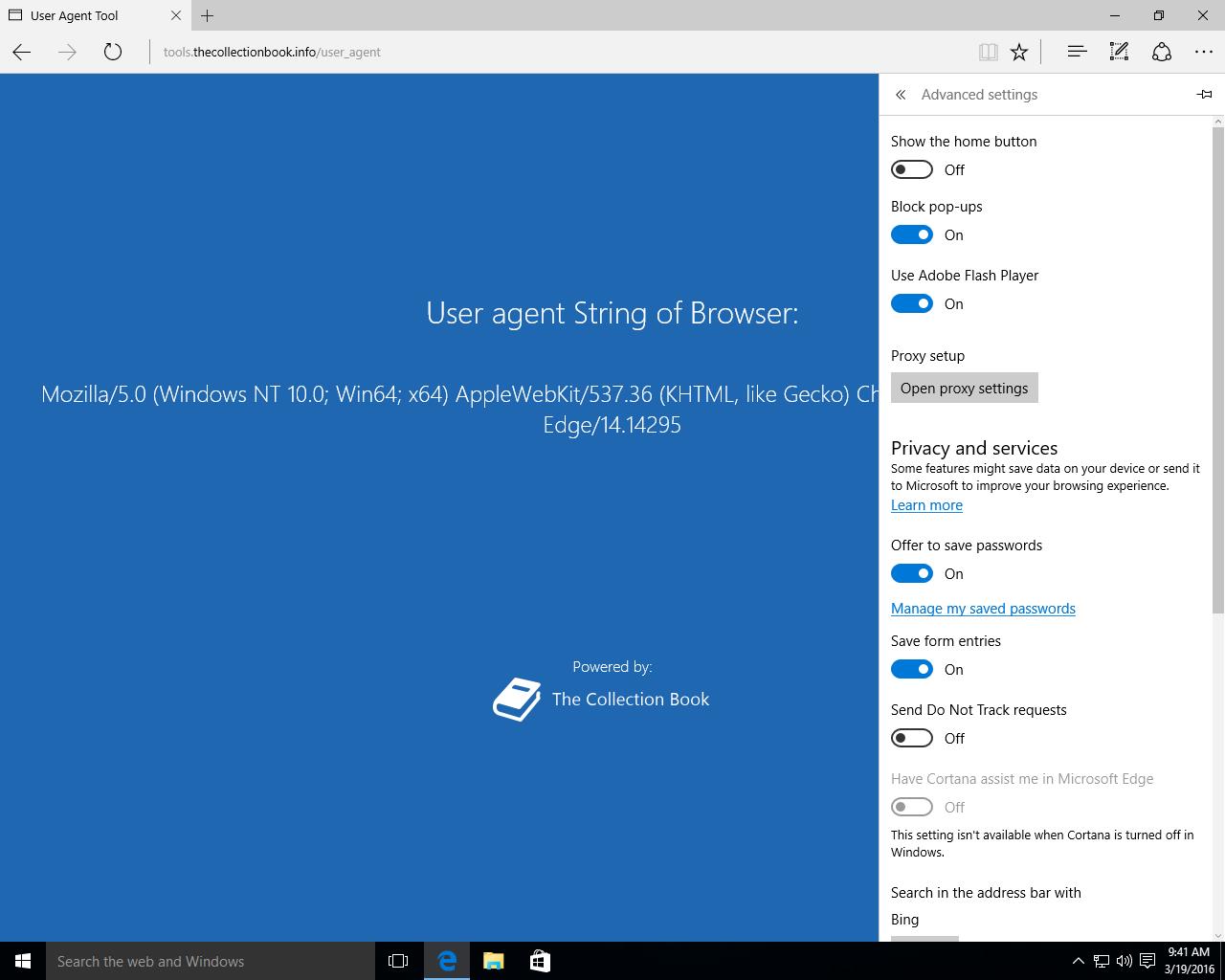Screen dimensions: 1225x980
Task: Click the 'Proxy setup' label
Action: (x=927, y=356)
